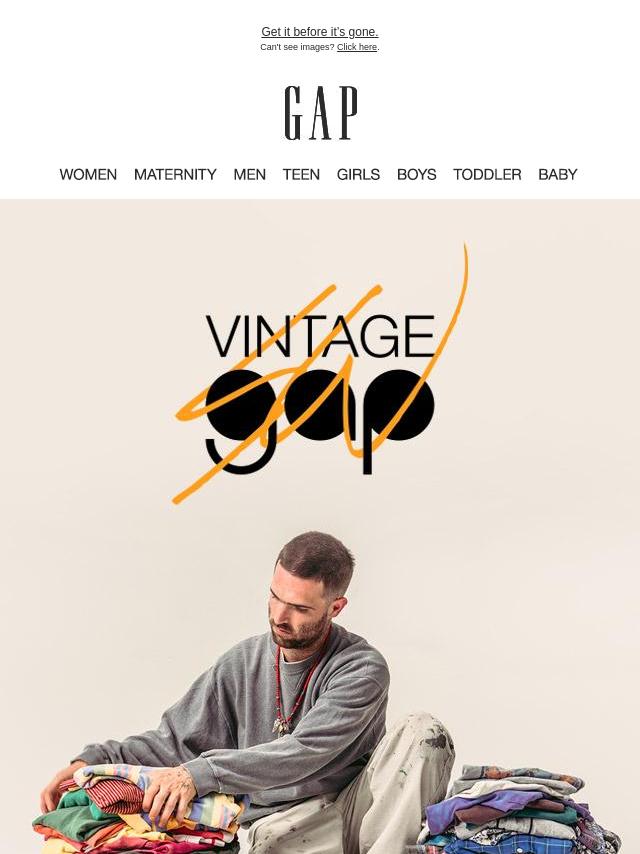Choose the TEEN navigation item

point(301,174)
